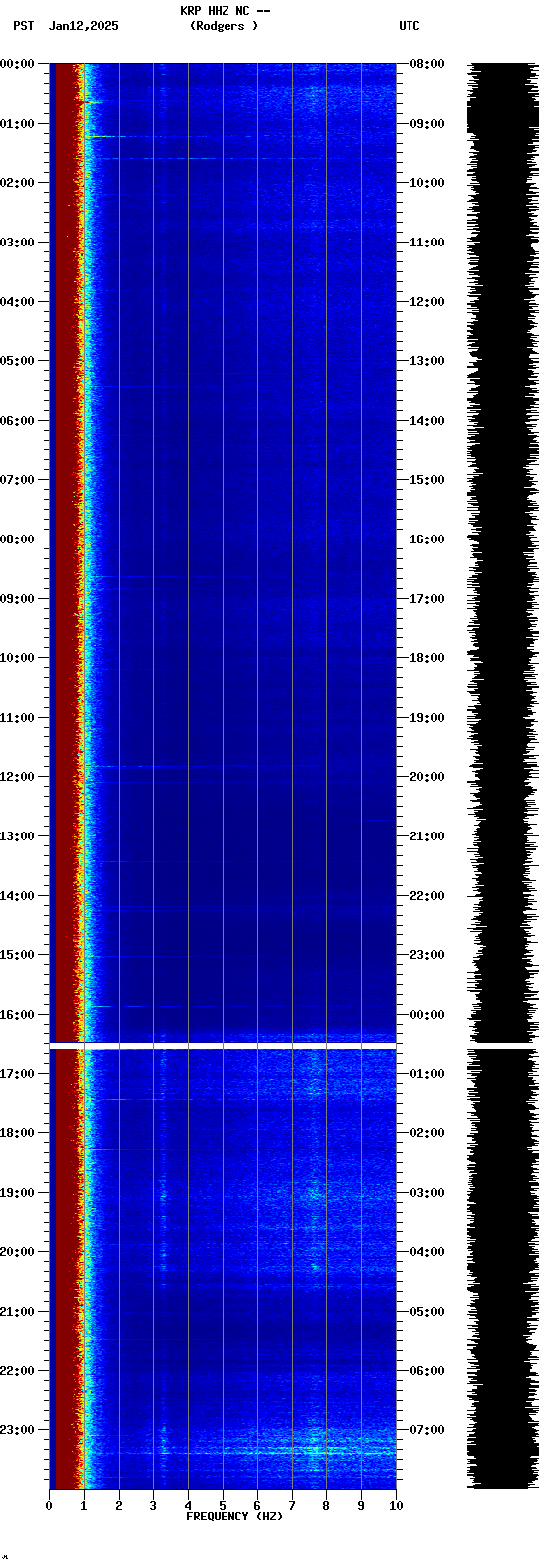The width and height of the screenshot is (546, 1568).
Task: Pick the '14:00' label on the UTC axis
Action: click(427, 421)
